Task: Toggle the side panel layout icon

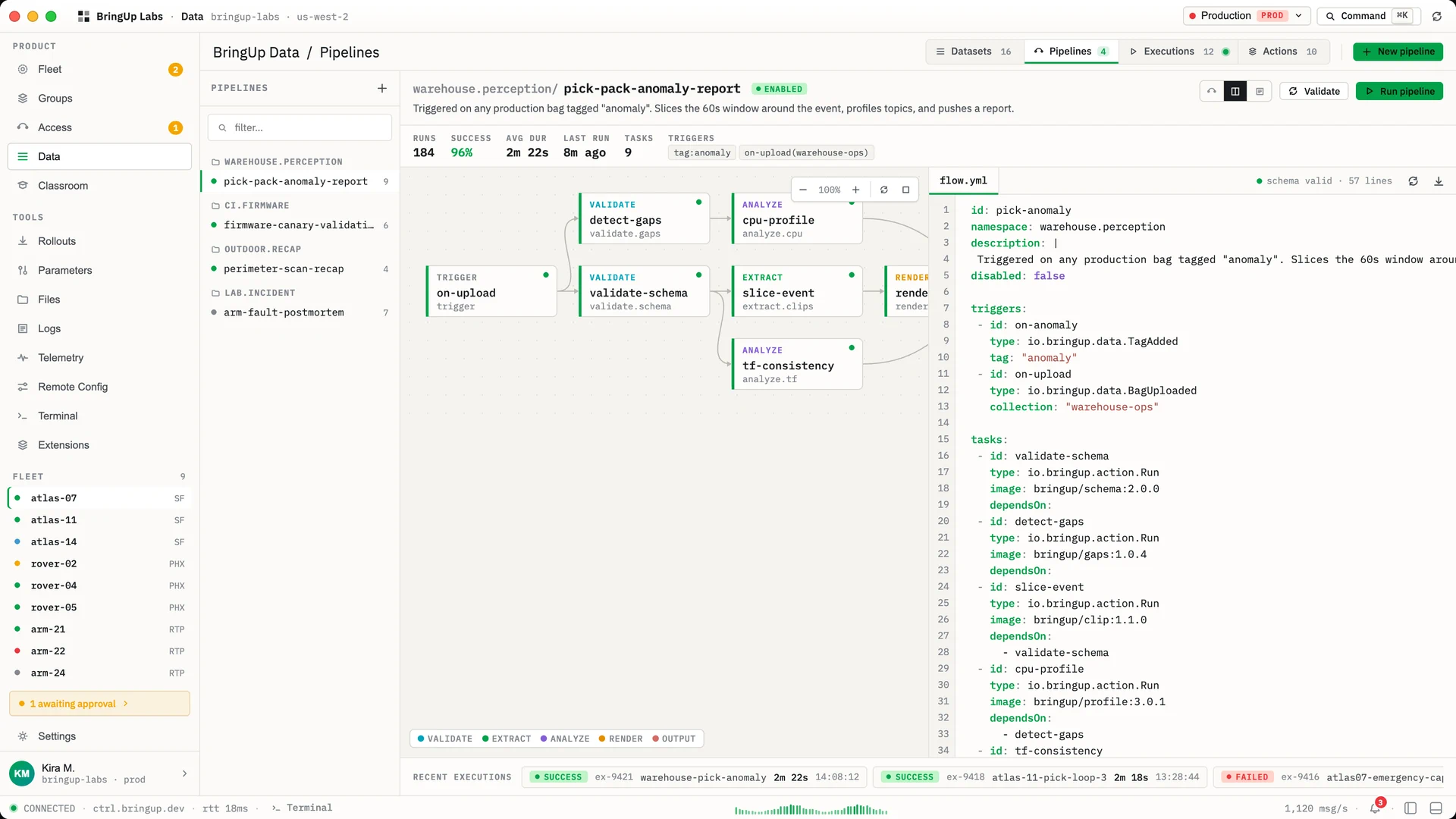Action: pos(1410,808)
